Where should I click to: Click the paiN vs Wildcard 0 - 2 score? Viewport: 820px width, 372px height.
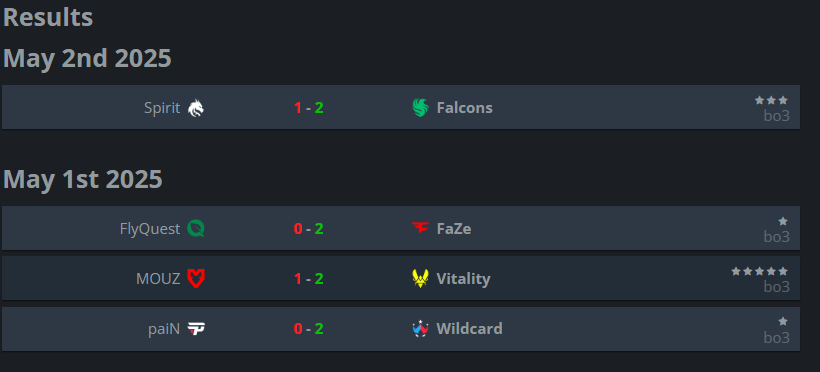[309, 329]
